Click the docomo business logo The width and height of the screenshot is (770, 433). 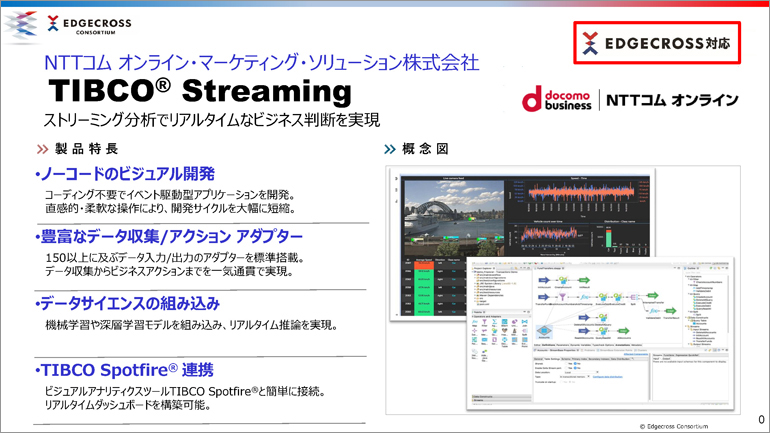click(557, 99)
